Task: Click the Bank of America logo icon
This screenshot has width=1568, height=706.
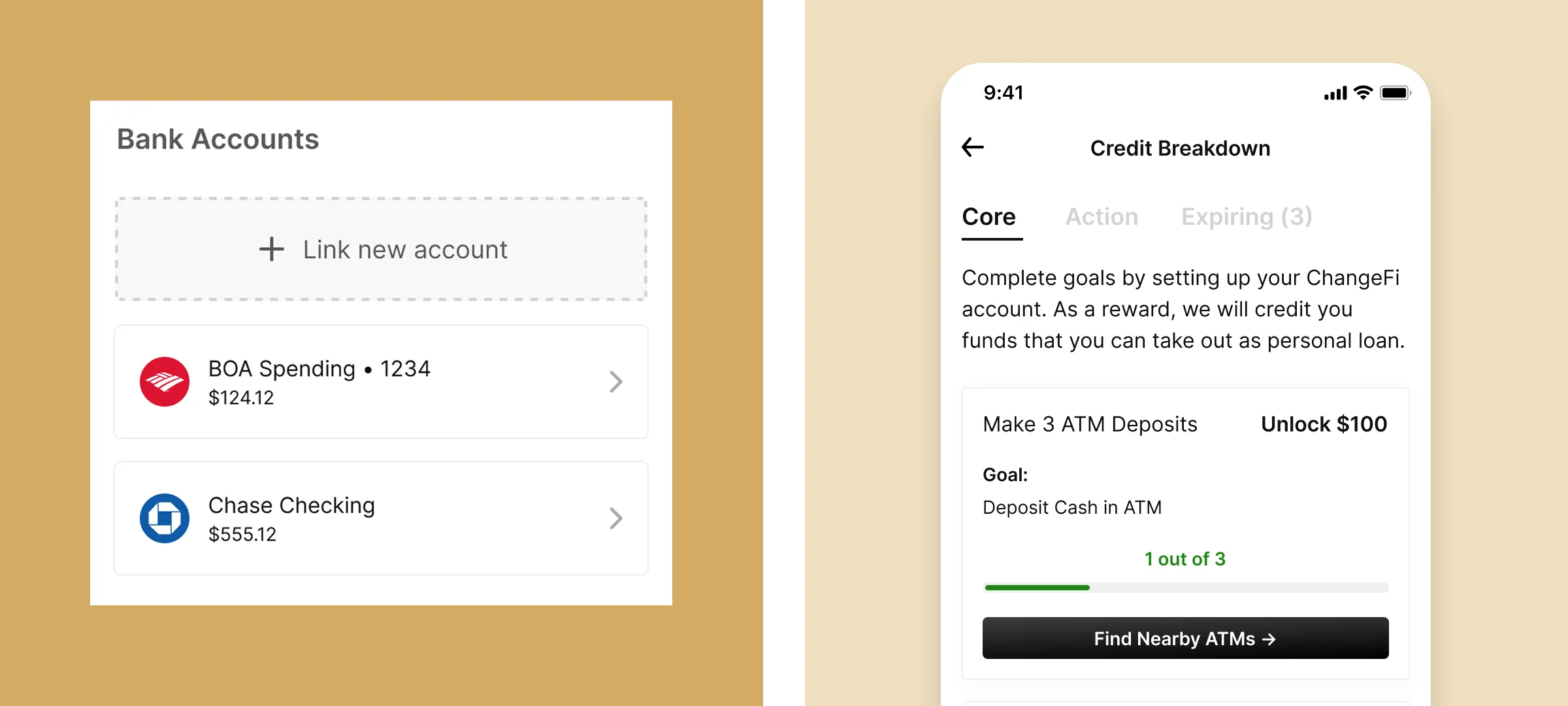Action: point(165,382)
